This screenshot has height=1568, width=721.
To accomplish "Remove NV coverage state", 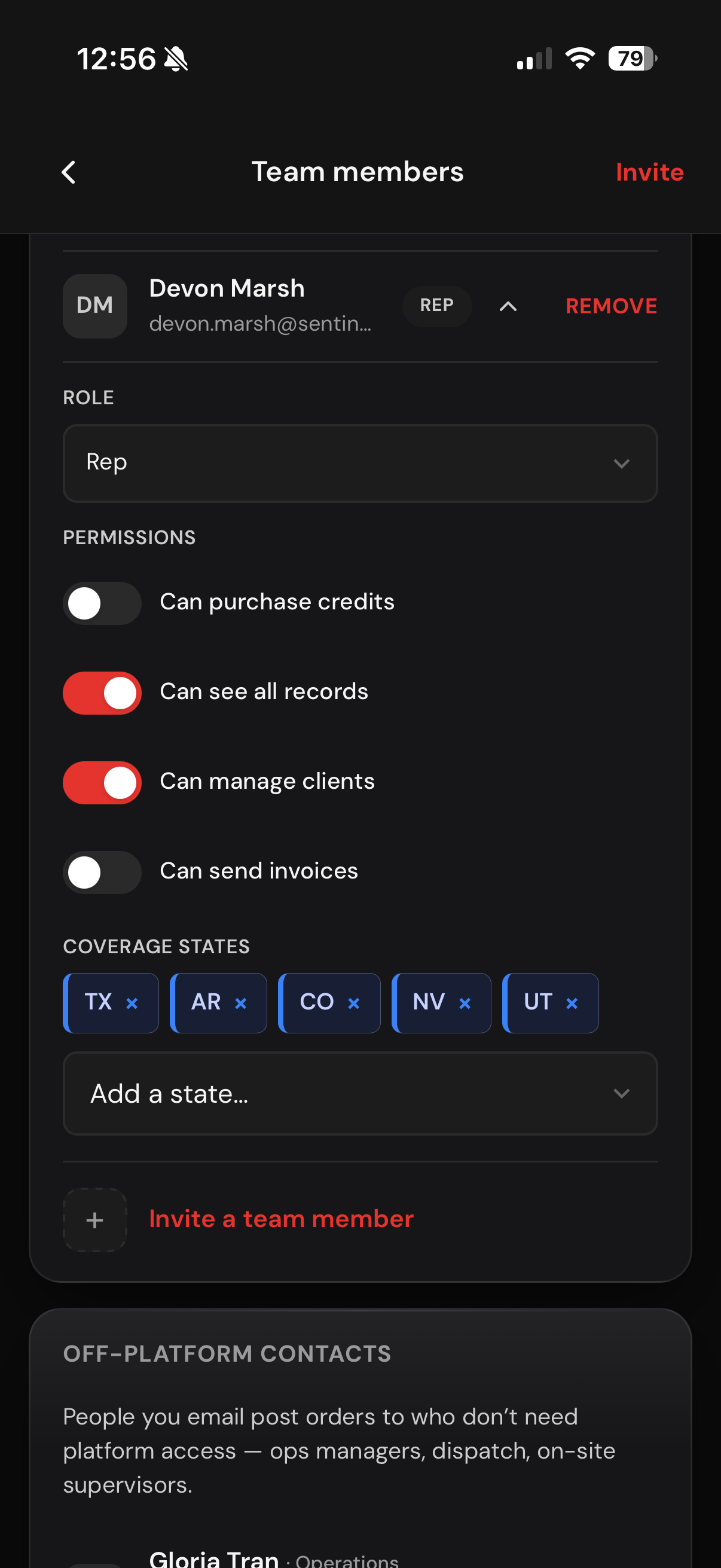I will 465,1003.
